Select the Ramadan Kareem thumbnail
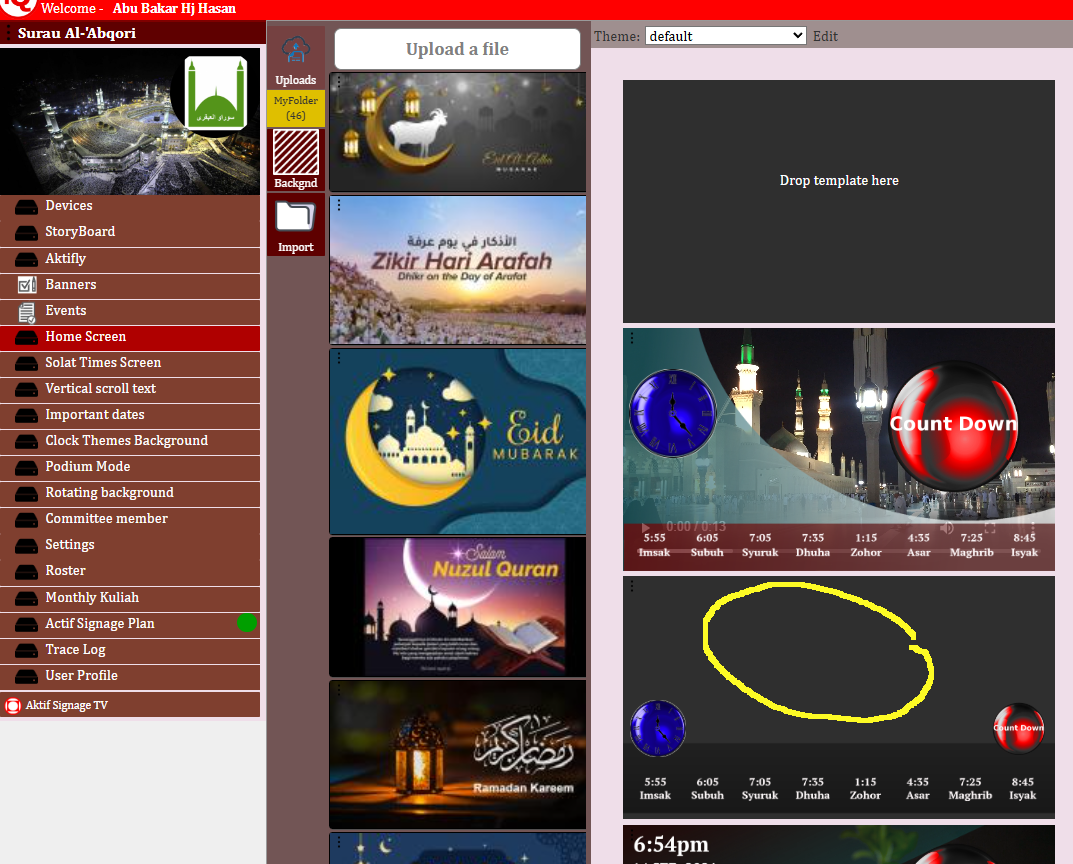This screenshot has width=1073, height=864. (x=458, y=754)
